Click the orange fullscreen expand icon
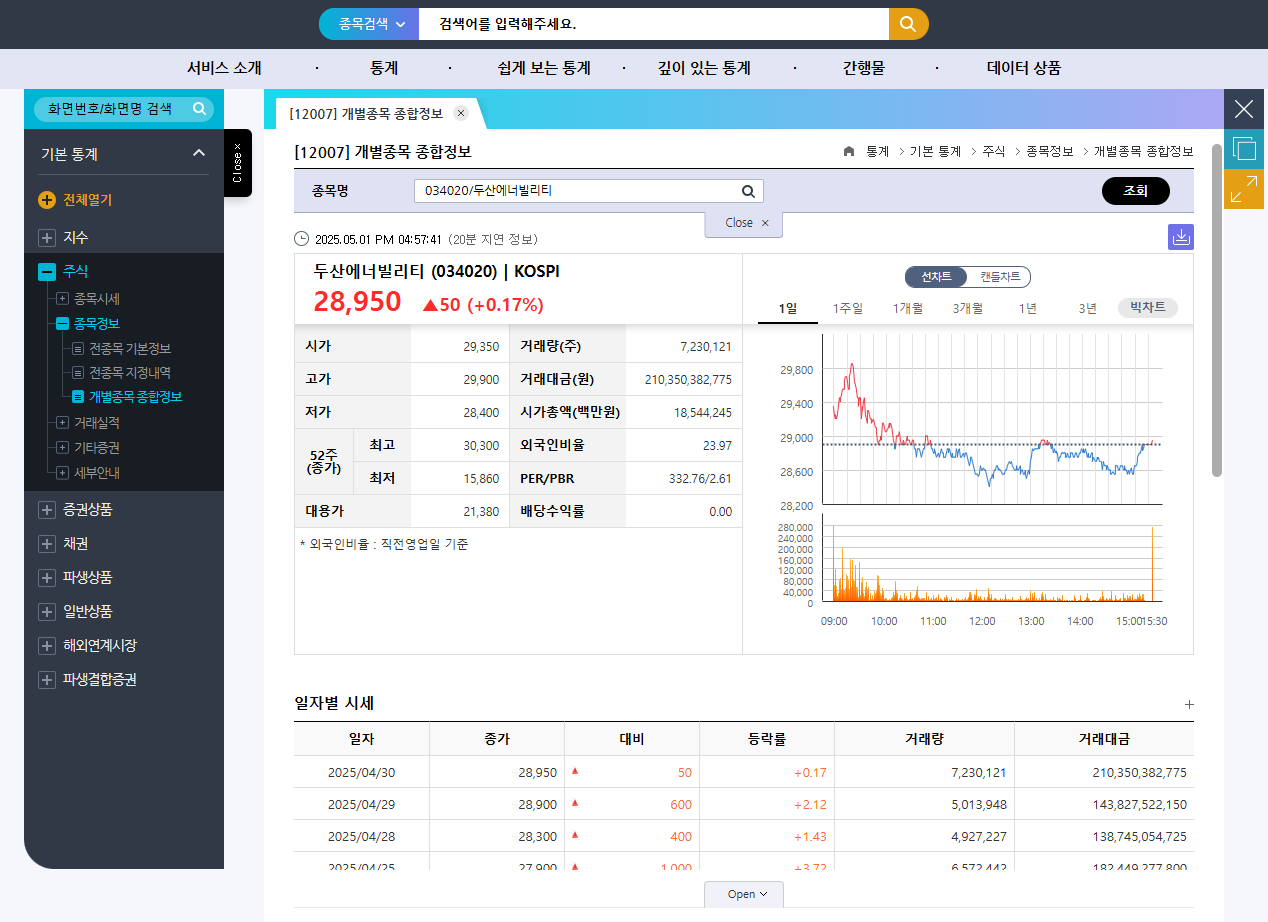 [1243, 188]
